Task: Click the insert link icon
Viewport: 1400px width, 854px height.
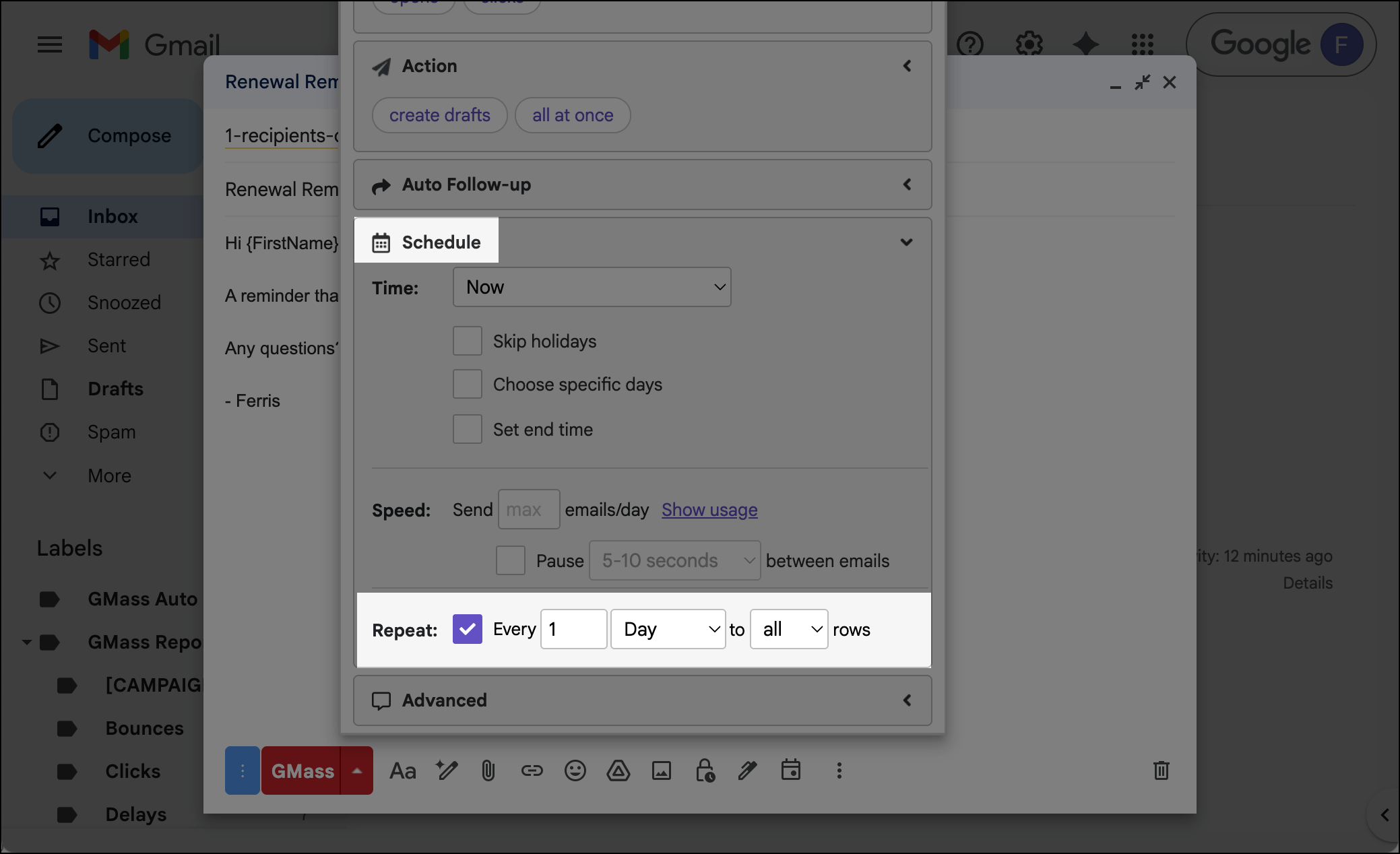Action: pos(532,770)
